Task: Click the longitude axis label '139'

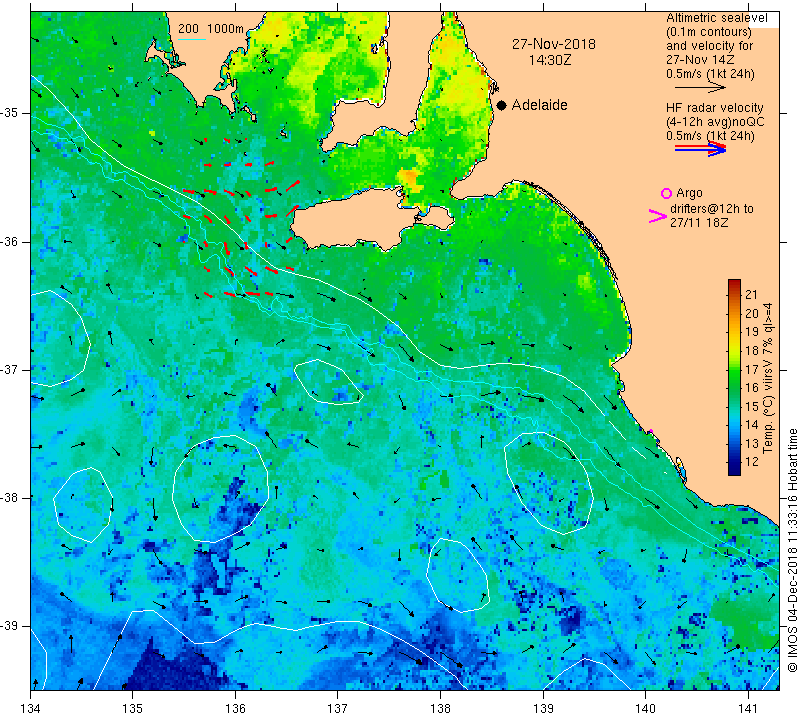Action: point(543,709)
